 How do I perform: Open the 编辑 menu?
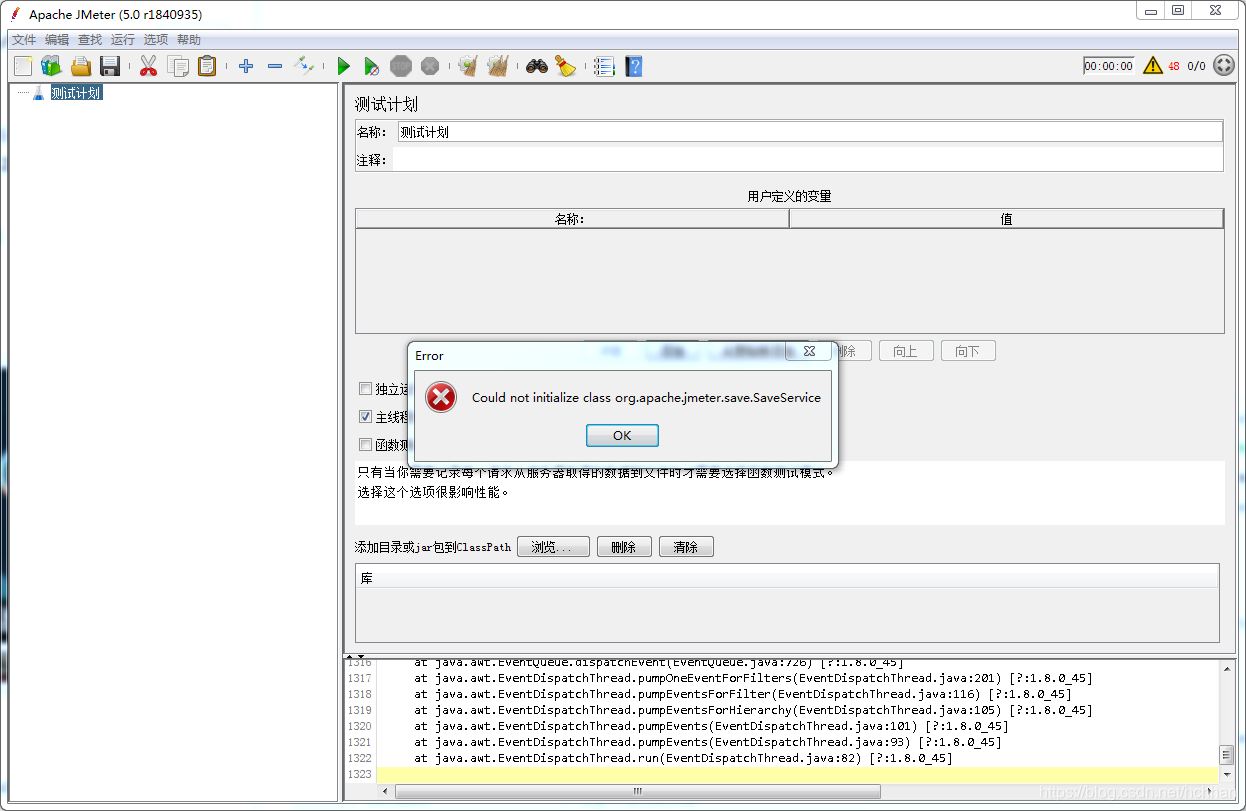tap(57, 40)
